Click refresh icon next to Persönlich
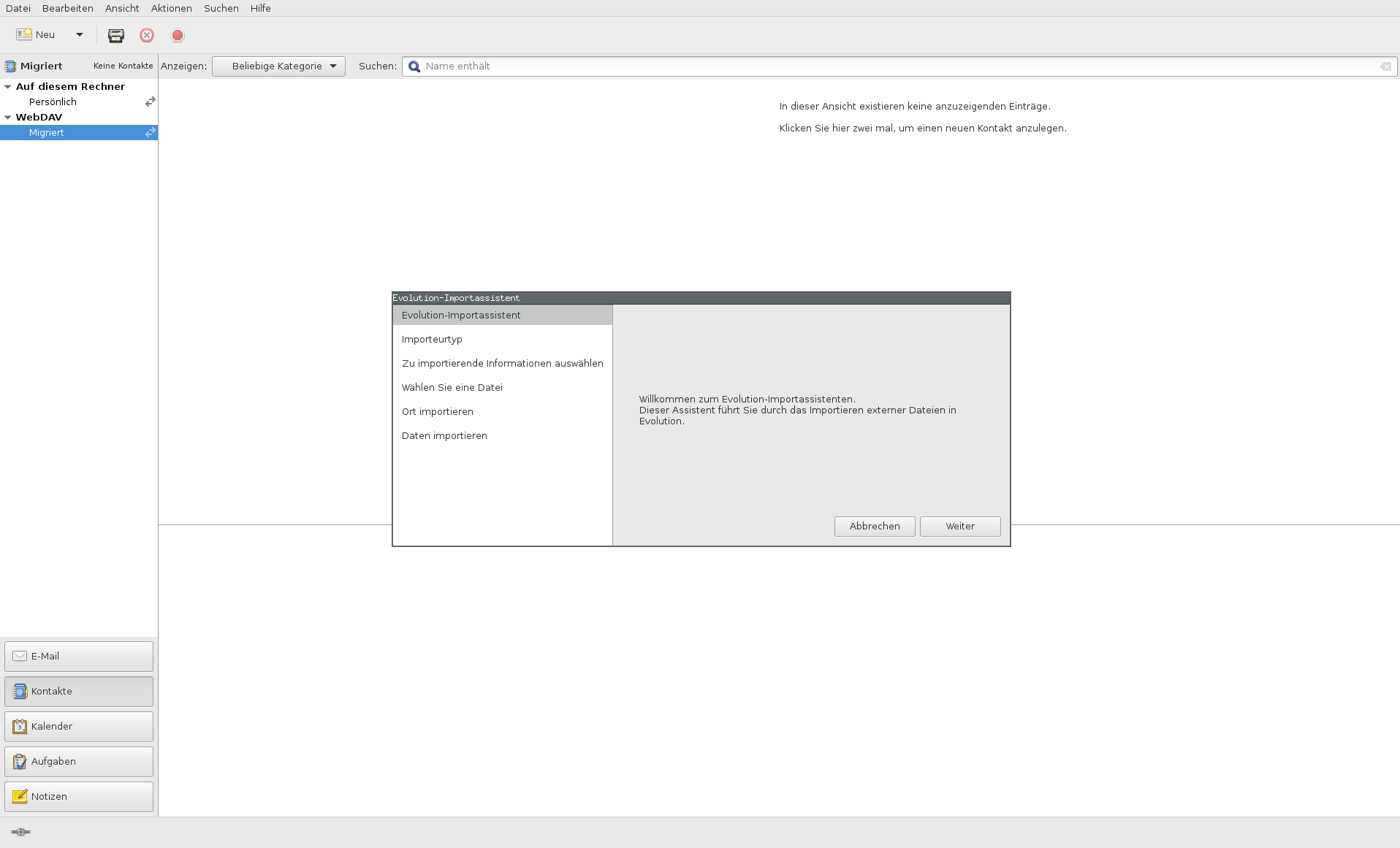 click(x=150, y=102)
